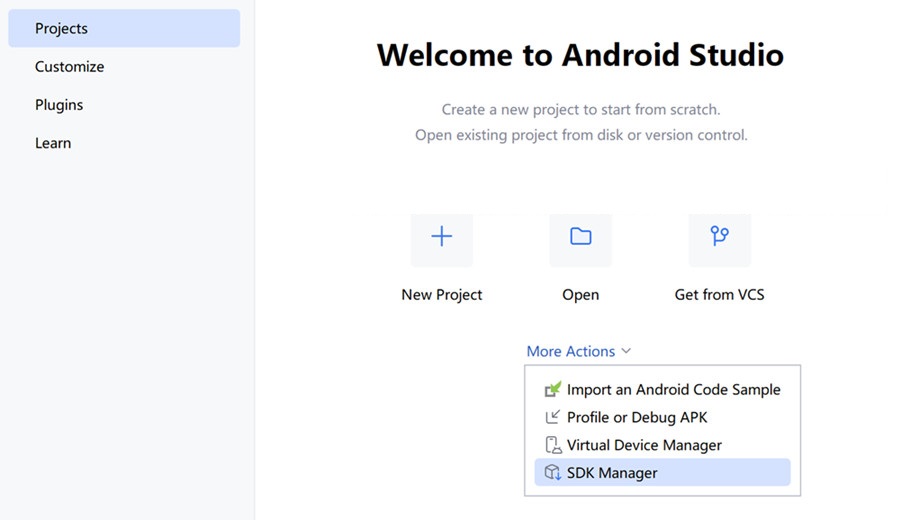
Task: Click the Import Android Code Sample icon
Action: point(552,389)
